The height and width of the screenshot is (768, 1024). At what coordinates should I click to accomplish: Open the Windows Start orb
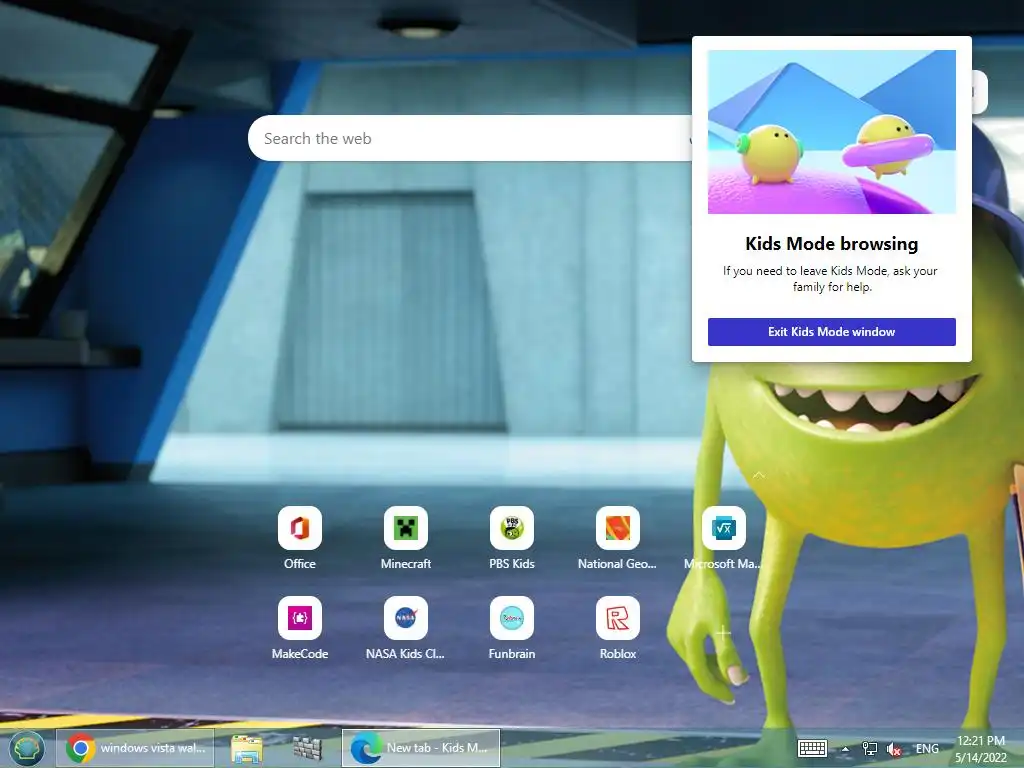coord(26,748)
